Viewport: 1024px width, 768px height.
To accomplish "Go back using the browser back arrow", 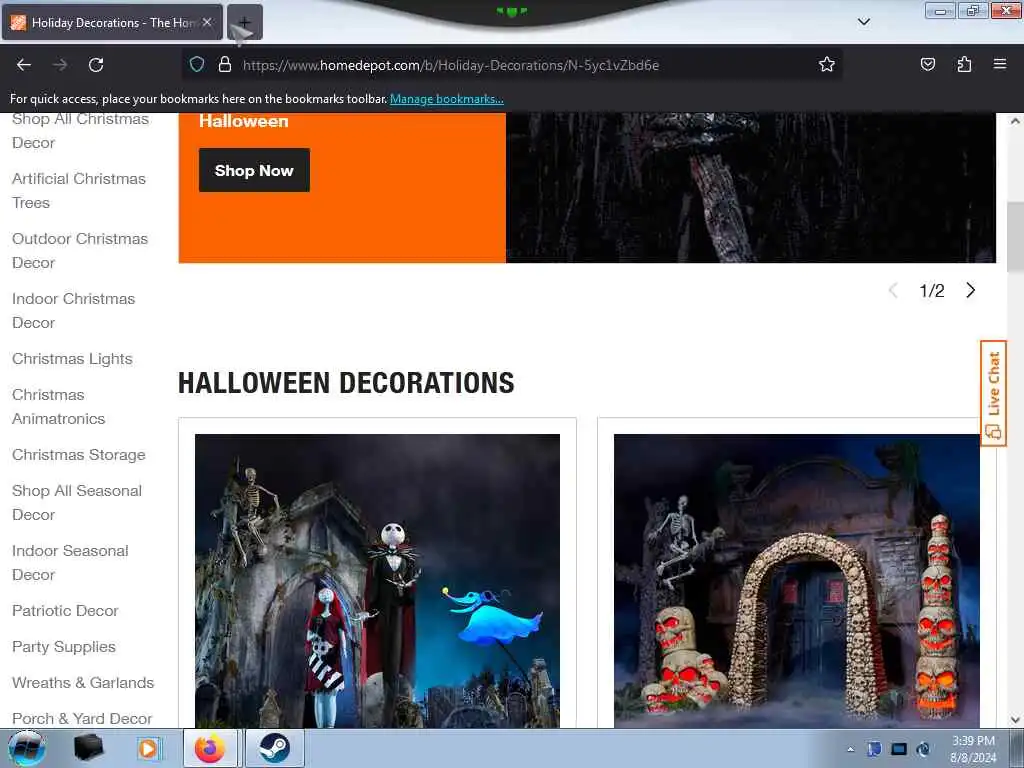I will click(x=24, y=65).
